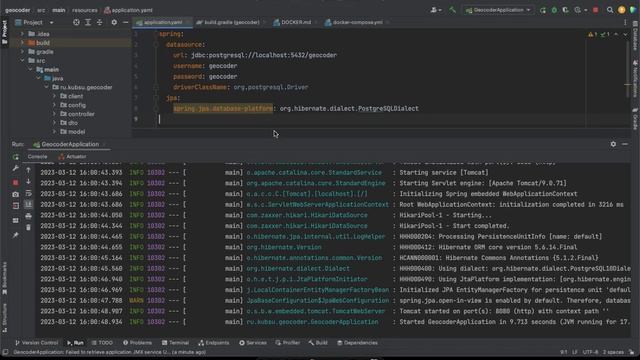
Task: Click the editor vertical scrollbar
Action: [628, 69]
